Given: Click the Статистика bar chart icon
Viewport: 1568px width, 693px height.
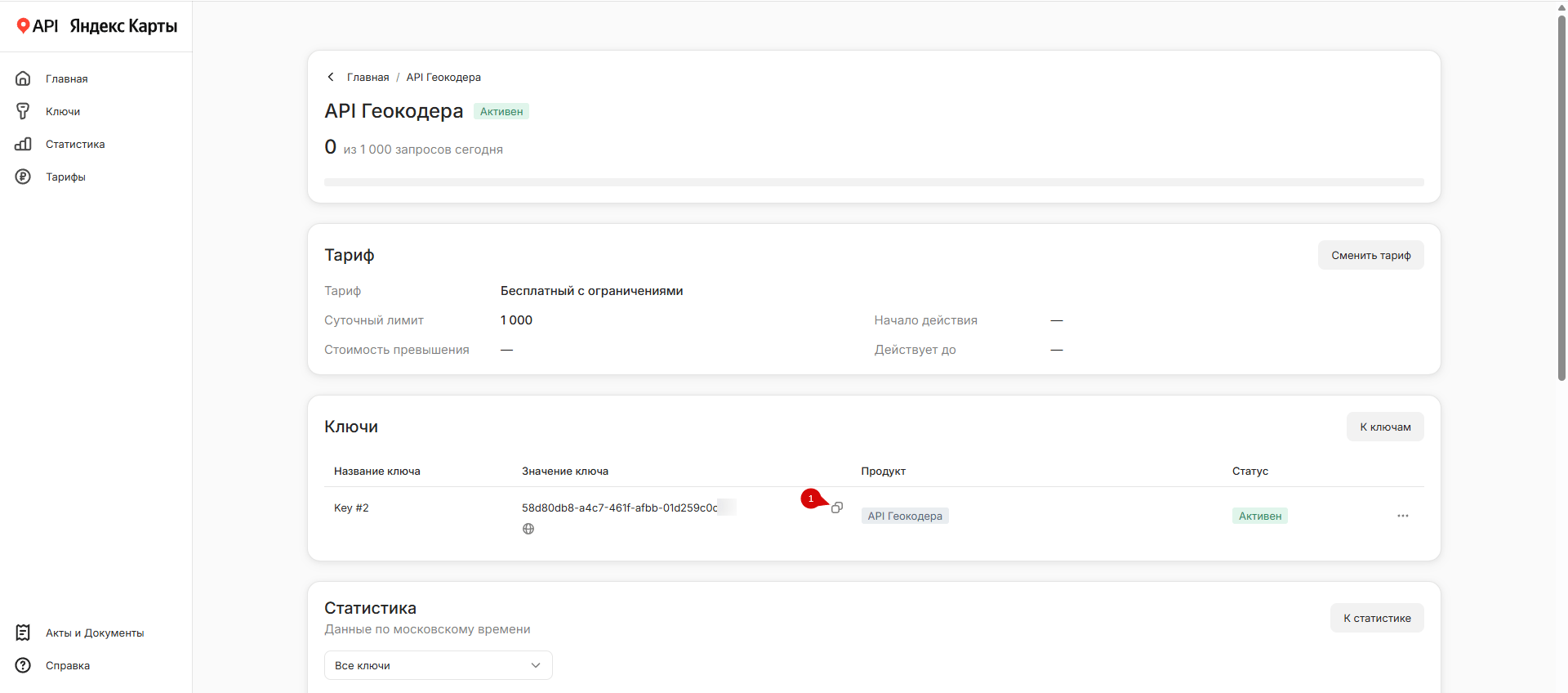Looking at the screenshot, I should (23, 144).
